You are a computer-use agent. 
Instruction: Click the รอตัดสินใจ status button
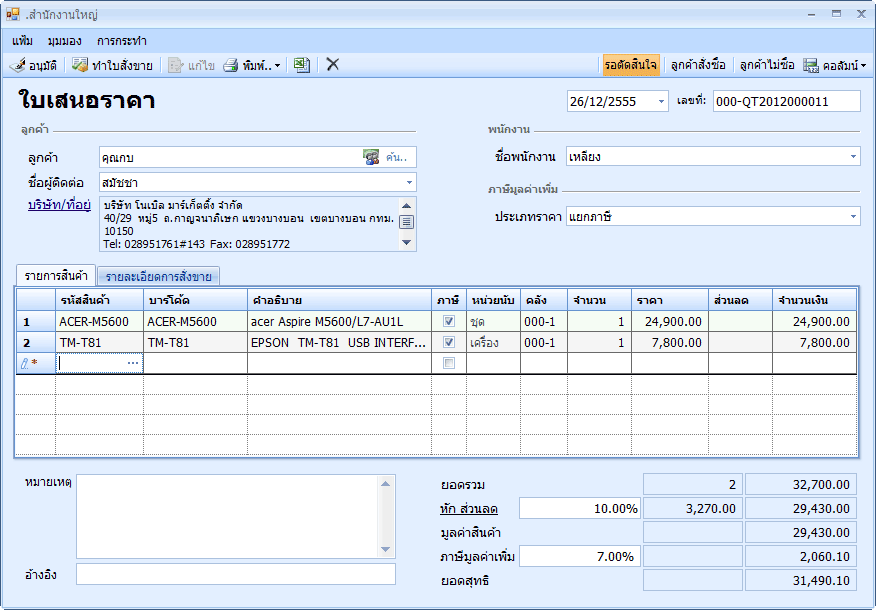(x=631, y=65)
